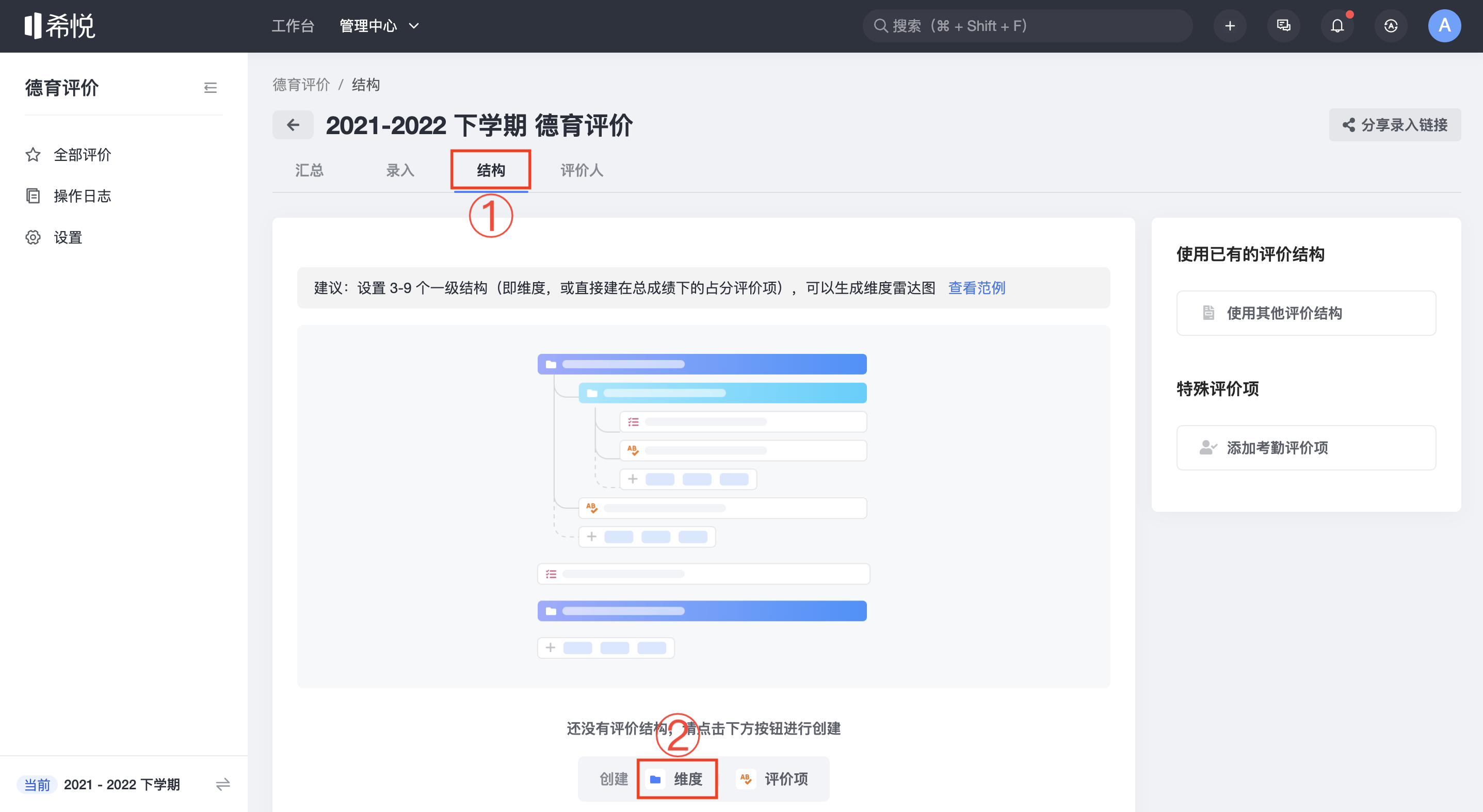Click the 德育评价 breadcrumb link

[x=300, y=85]
